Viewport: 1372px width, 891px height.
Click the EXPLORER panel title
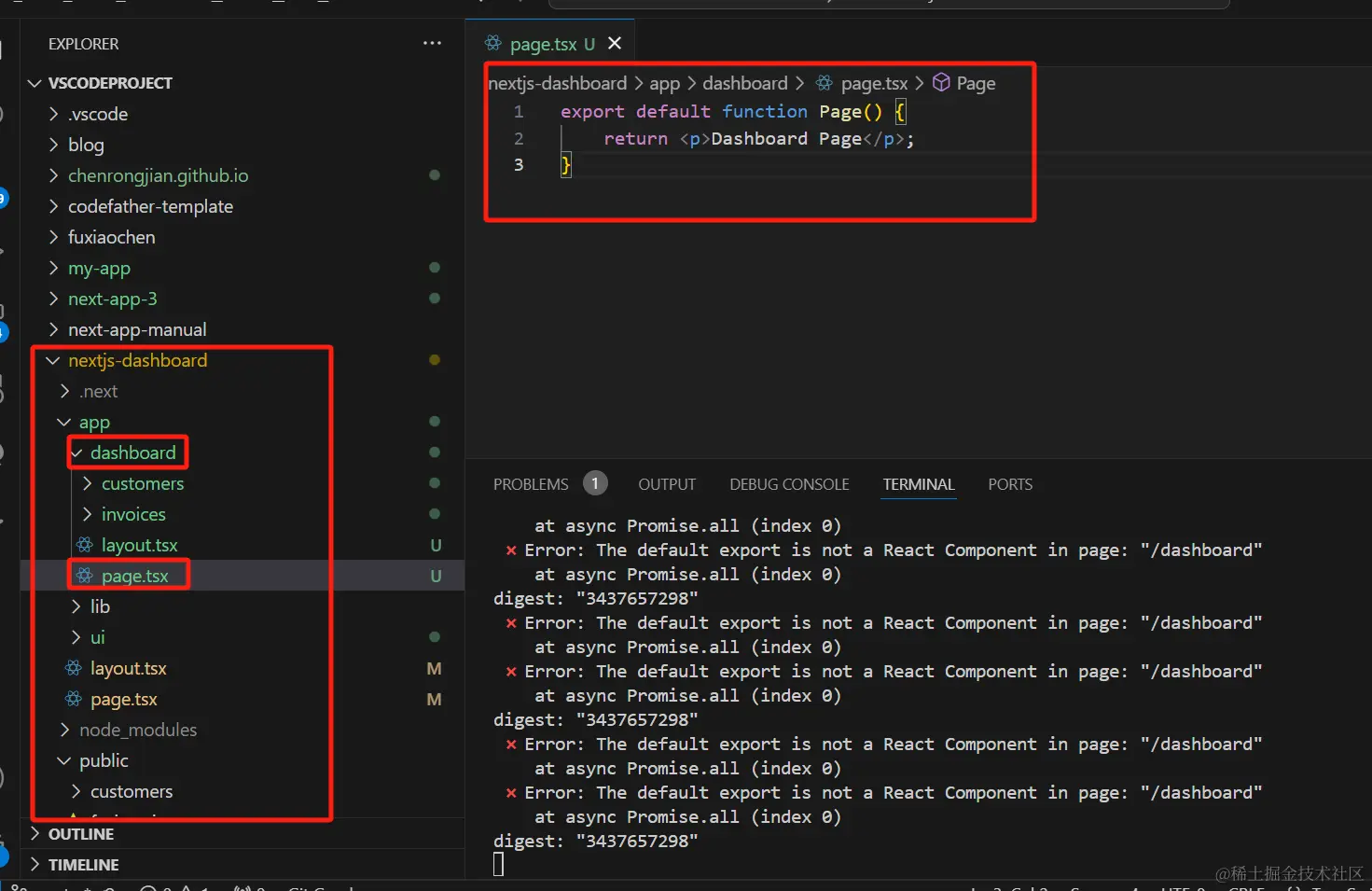[x=83, y=44]
